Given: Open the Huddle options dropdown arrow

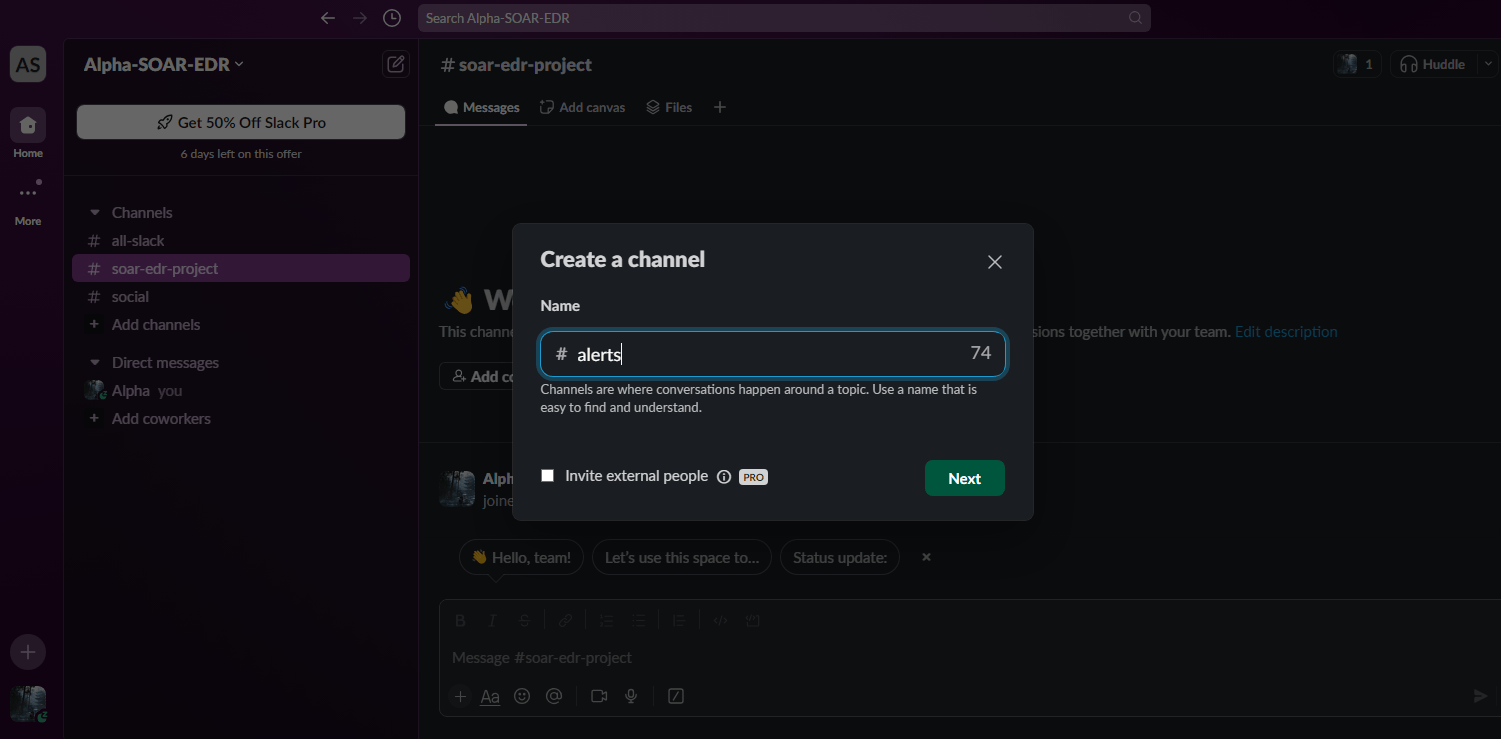Looking at the screenshot, I should point(1486,64).
